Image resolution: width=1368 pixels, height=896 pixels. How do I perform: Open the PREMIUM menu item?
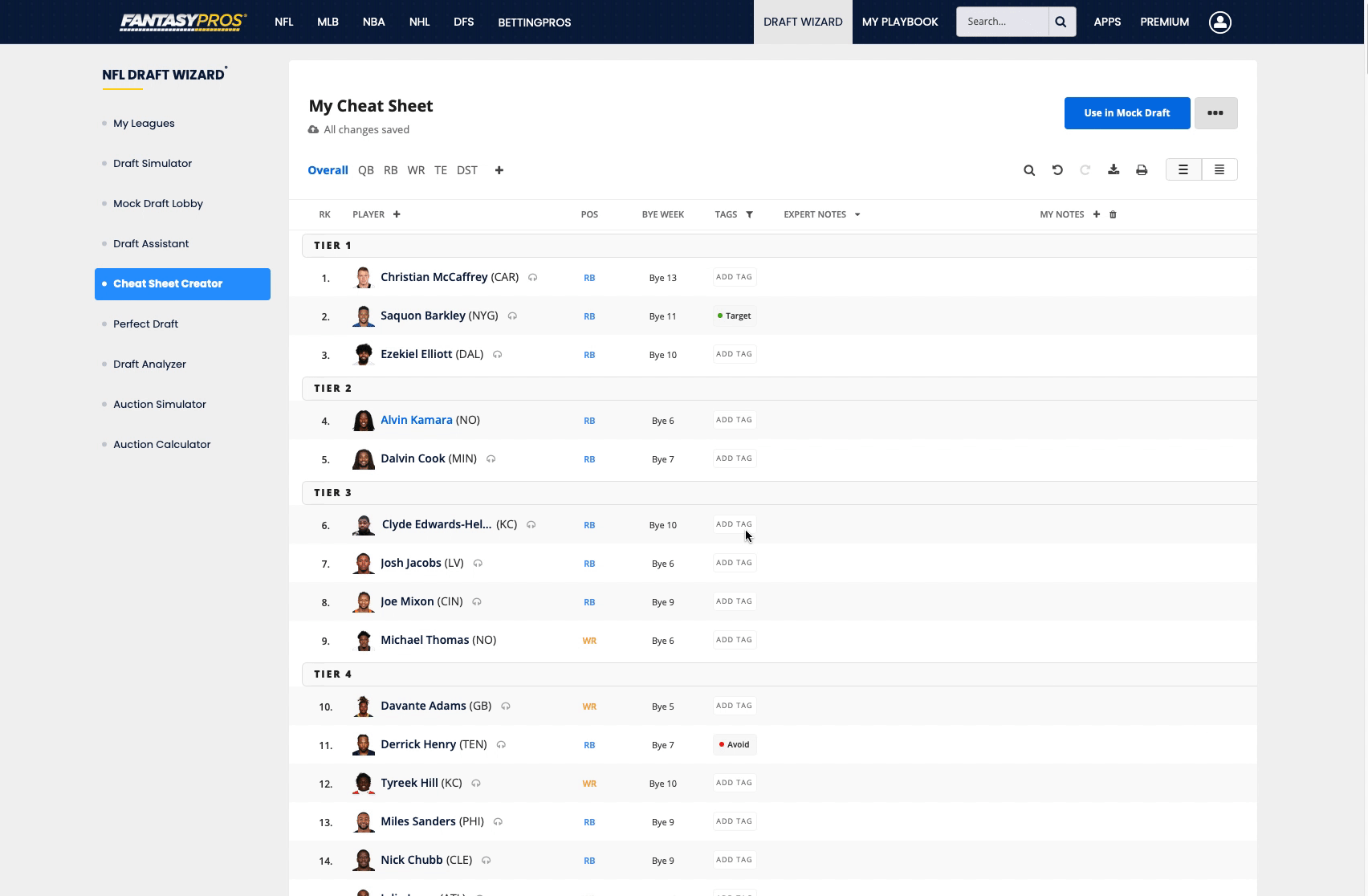pos(1164,22)
